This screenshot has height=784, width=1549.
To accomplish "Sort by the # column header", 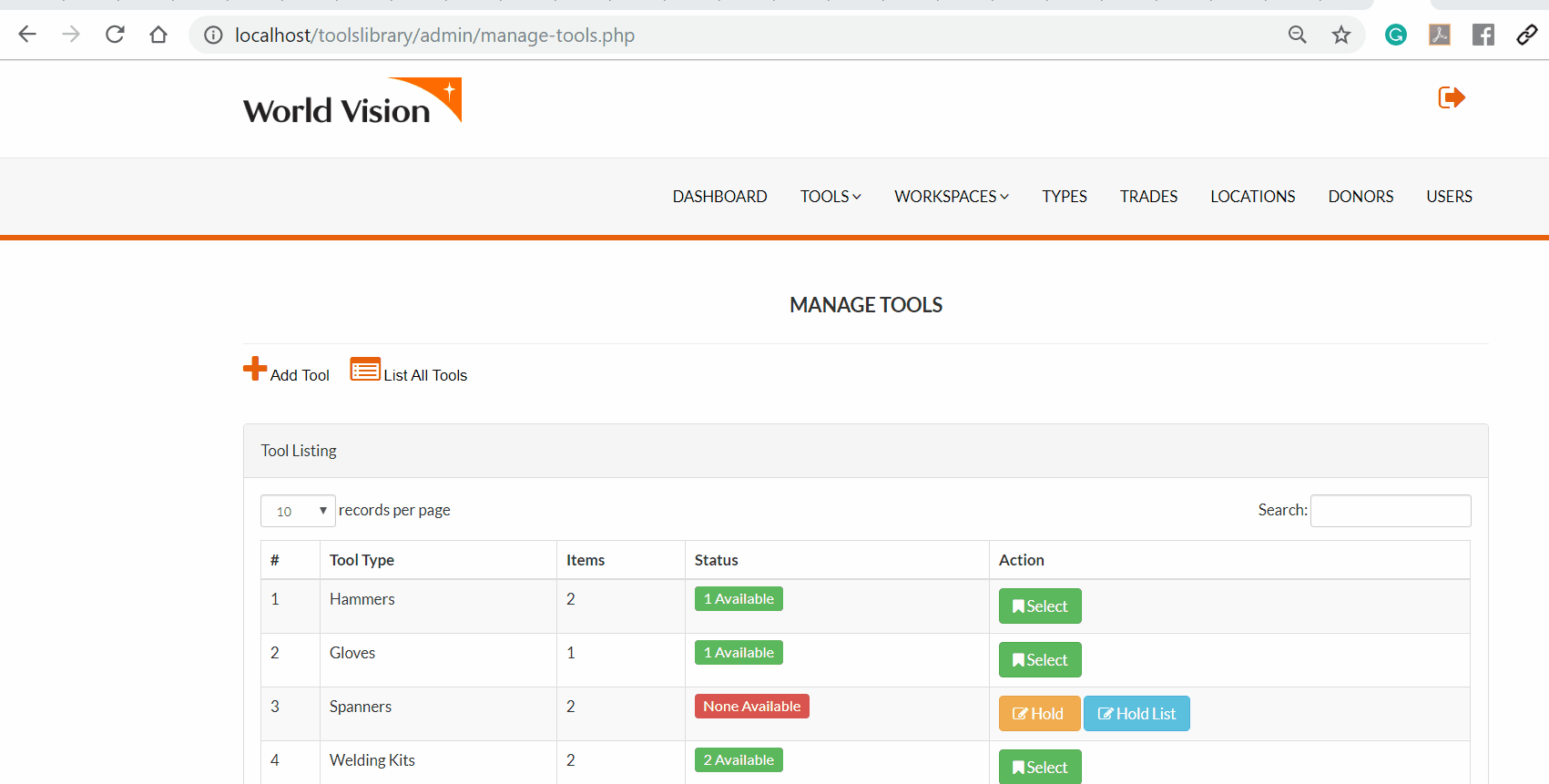I will [x=290, y=560].
